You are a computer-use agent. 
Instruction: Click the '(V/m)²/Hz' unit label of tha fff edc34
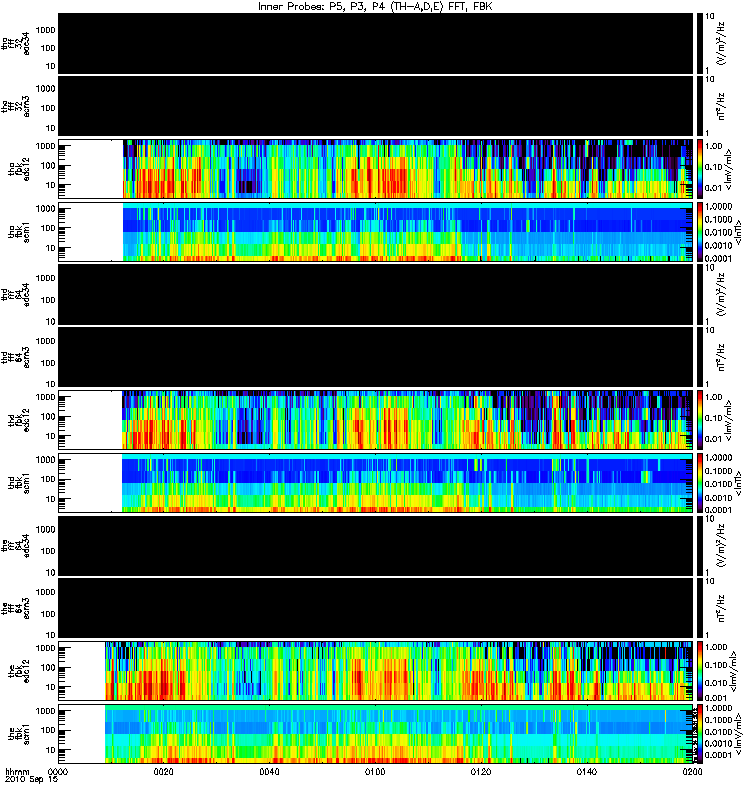(x=722, y=43)
